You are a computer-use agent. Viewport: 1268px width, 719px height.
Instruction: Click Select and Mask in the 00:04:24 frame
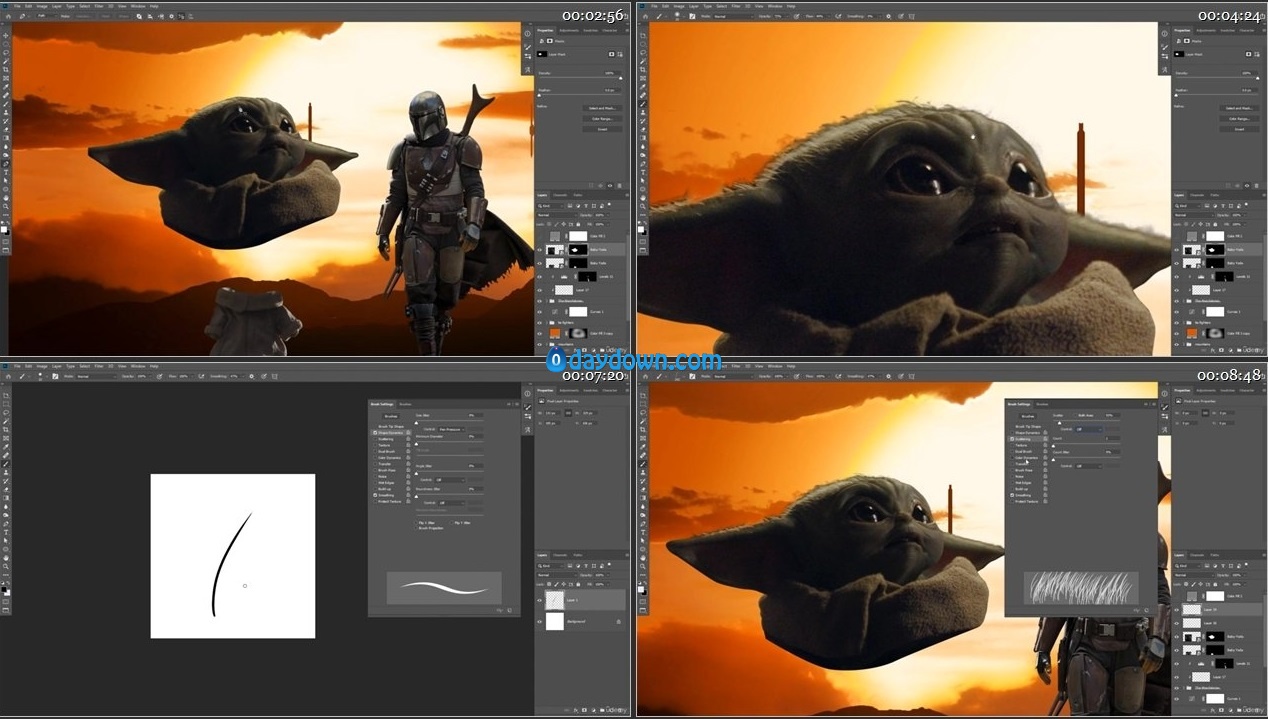1239,108
